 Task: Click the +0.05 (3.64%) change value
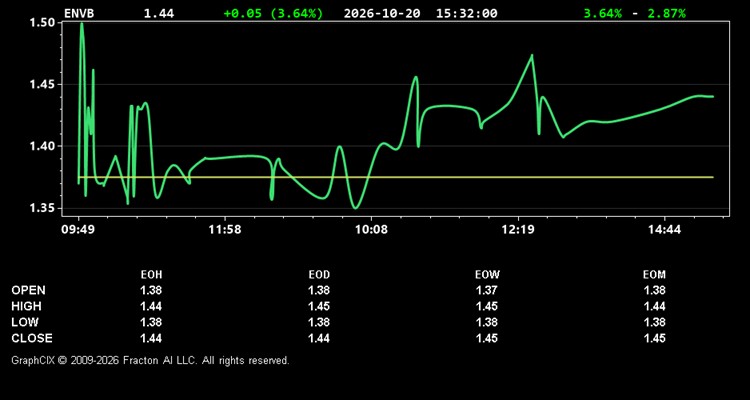[x=273, y=13]
